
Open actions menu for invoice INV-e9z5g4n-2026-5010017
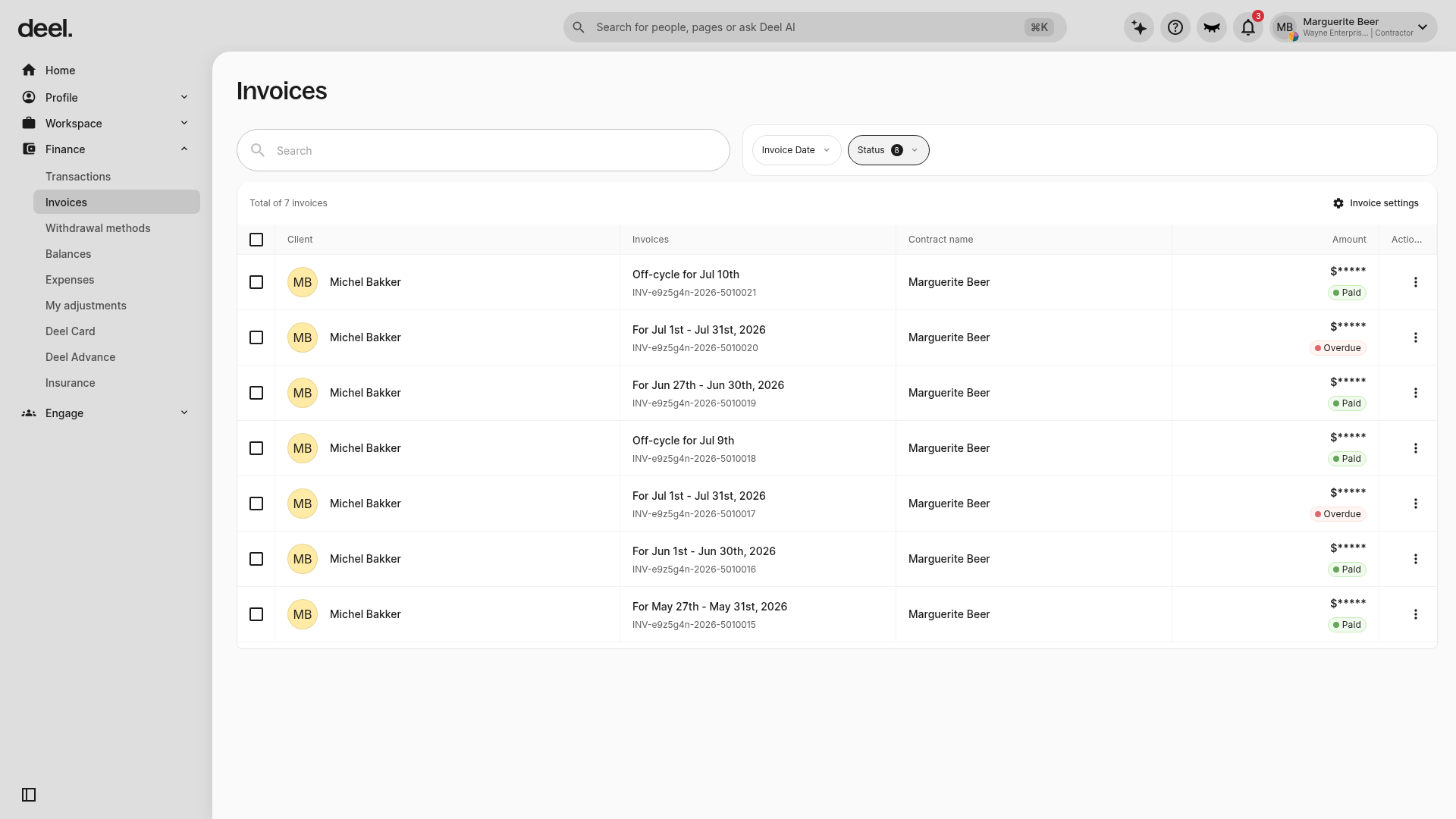point(1415,504)
